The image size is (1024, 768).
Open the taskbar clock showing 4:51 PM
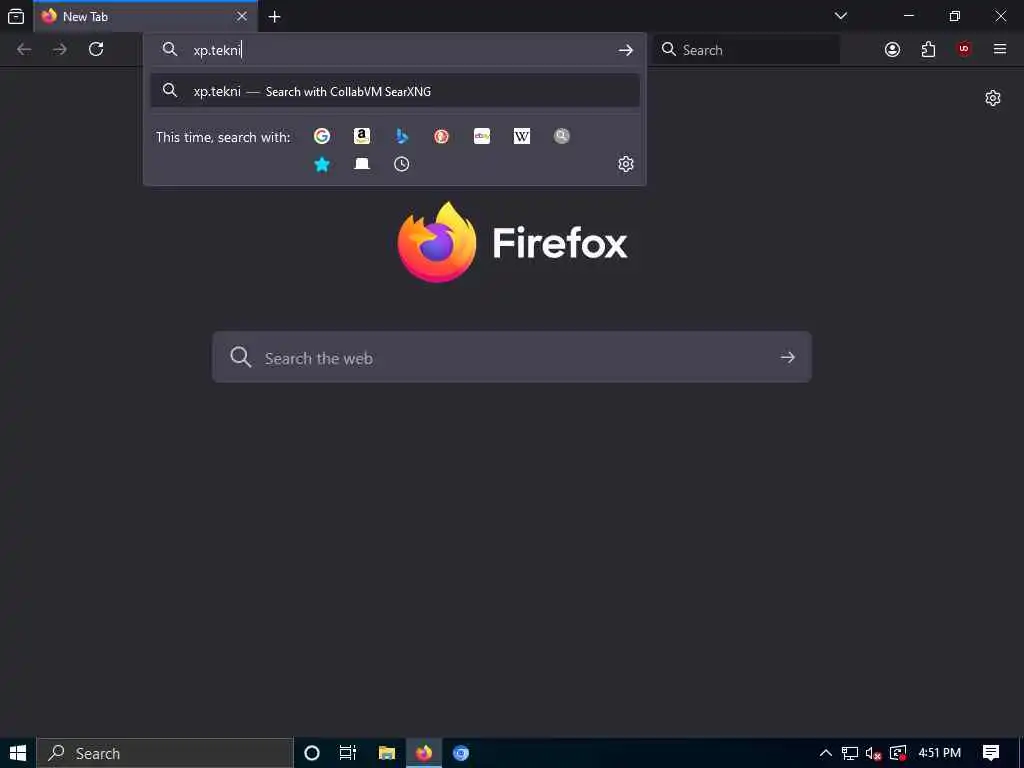(x=939, y=753)
